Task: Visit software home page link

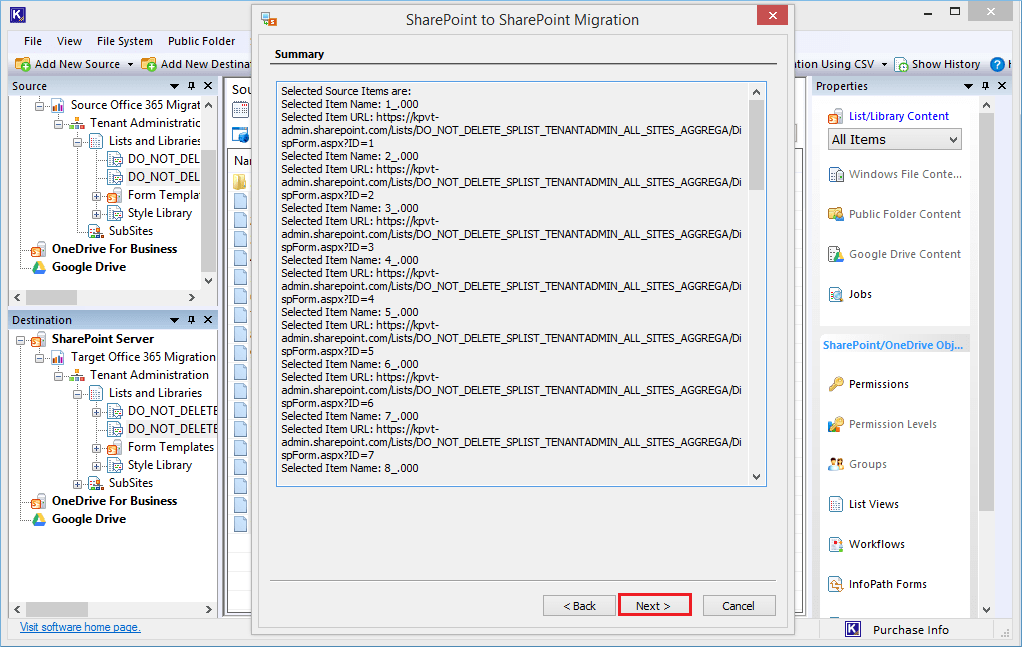Action: (x=80, y=627)
